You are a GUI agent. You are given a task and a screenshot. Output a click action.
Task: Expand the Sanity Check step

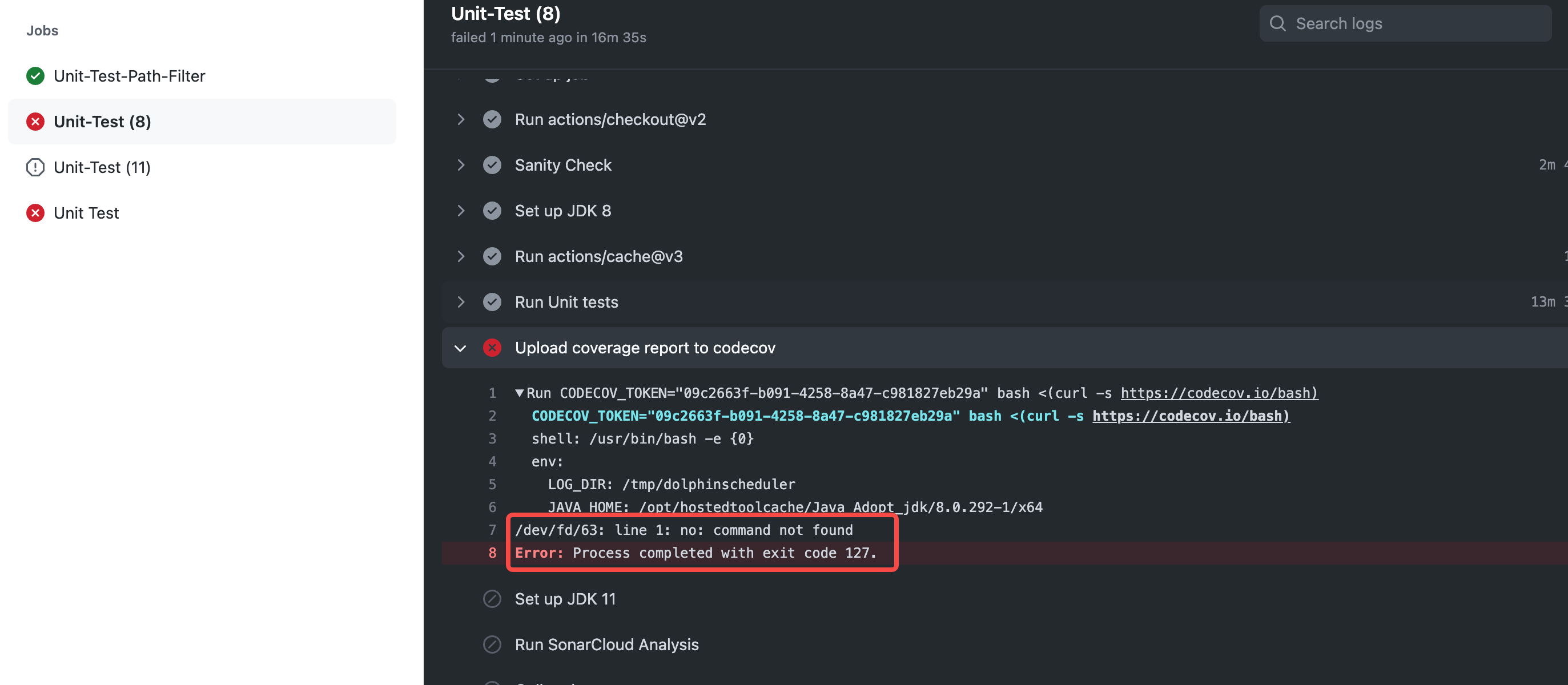pos(461,166)
